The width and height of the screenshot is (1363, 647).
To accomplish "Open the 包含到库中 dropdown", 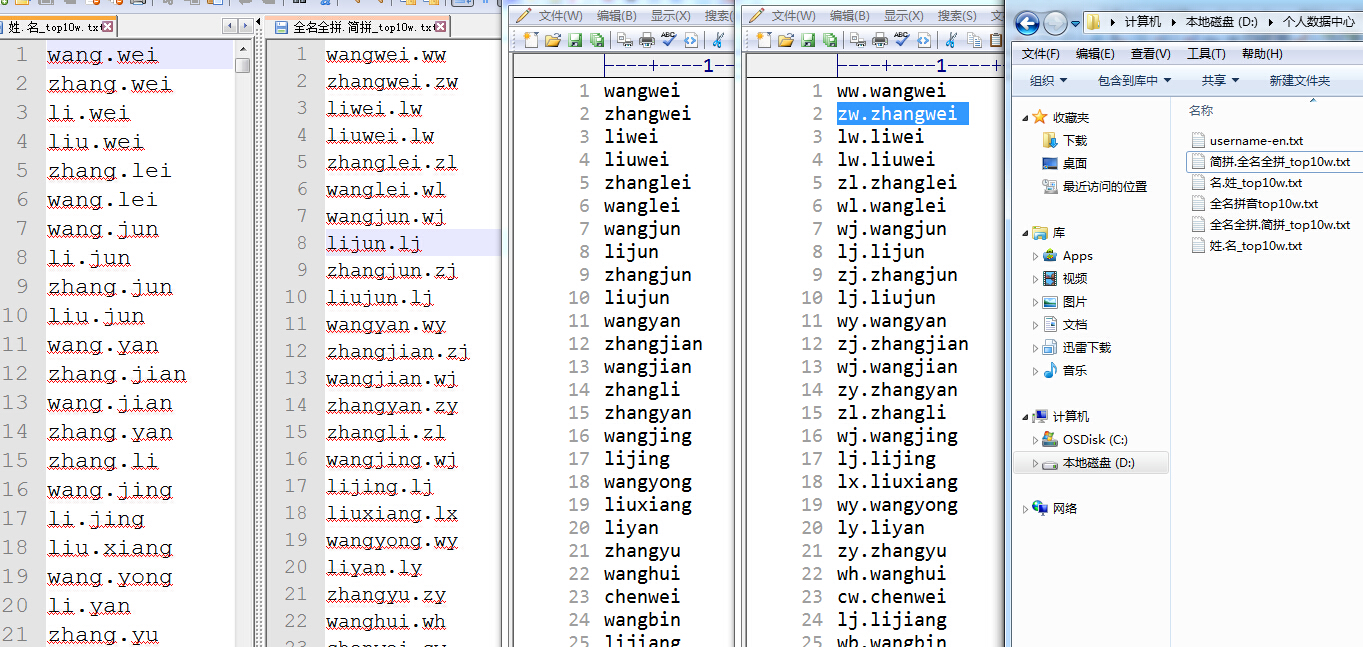I will tap(1134, 80).
